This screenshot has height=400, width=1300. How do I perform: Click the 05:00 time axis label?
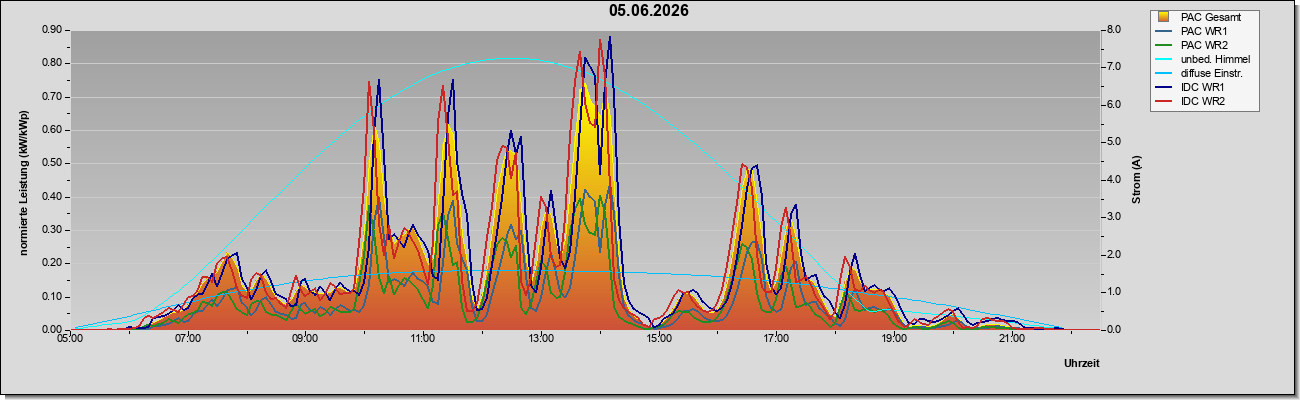[70, 340]
